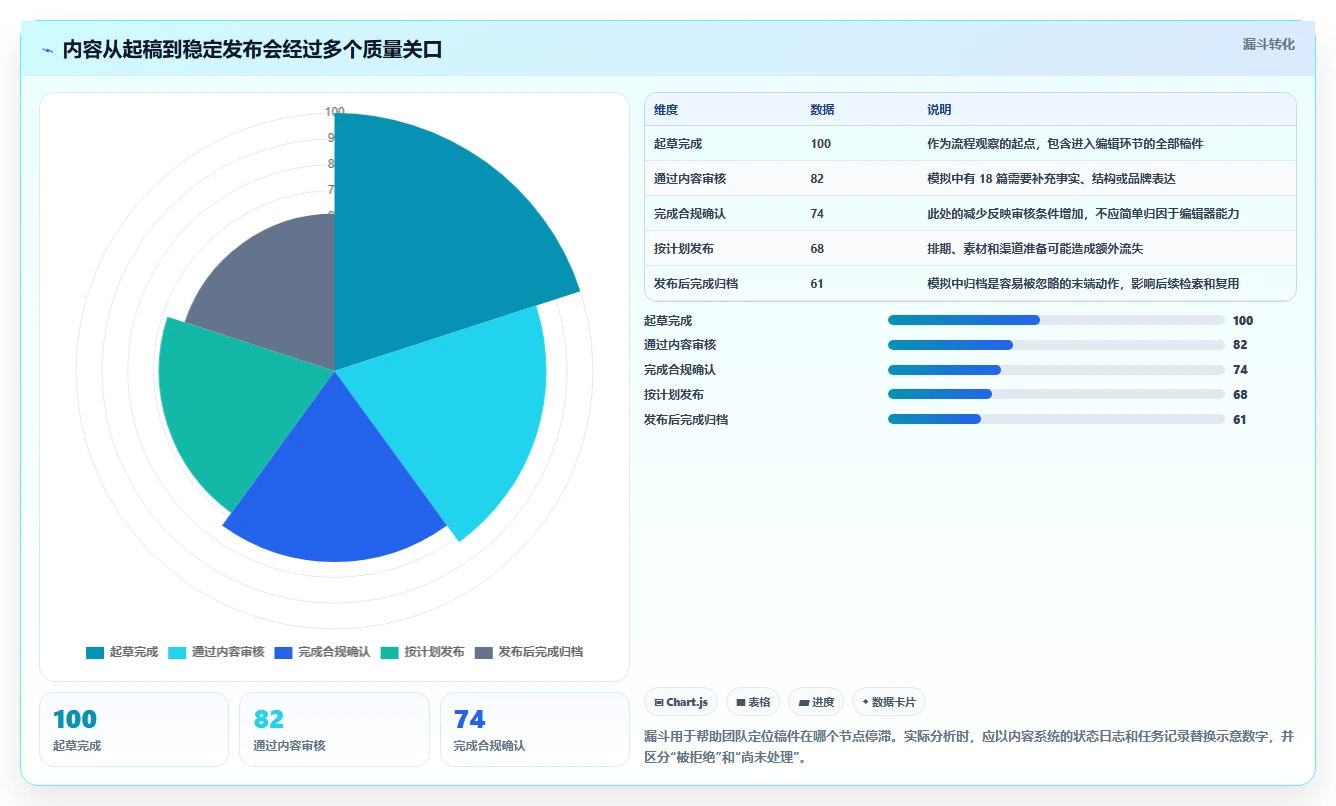Toggle the 起草完成 legend color box
This screenshot has width=1336, height=806.
tap(95, 652)
